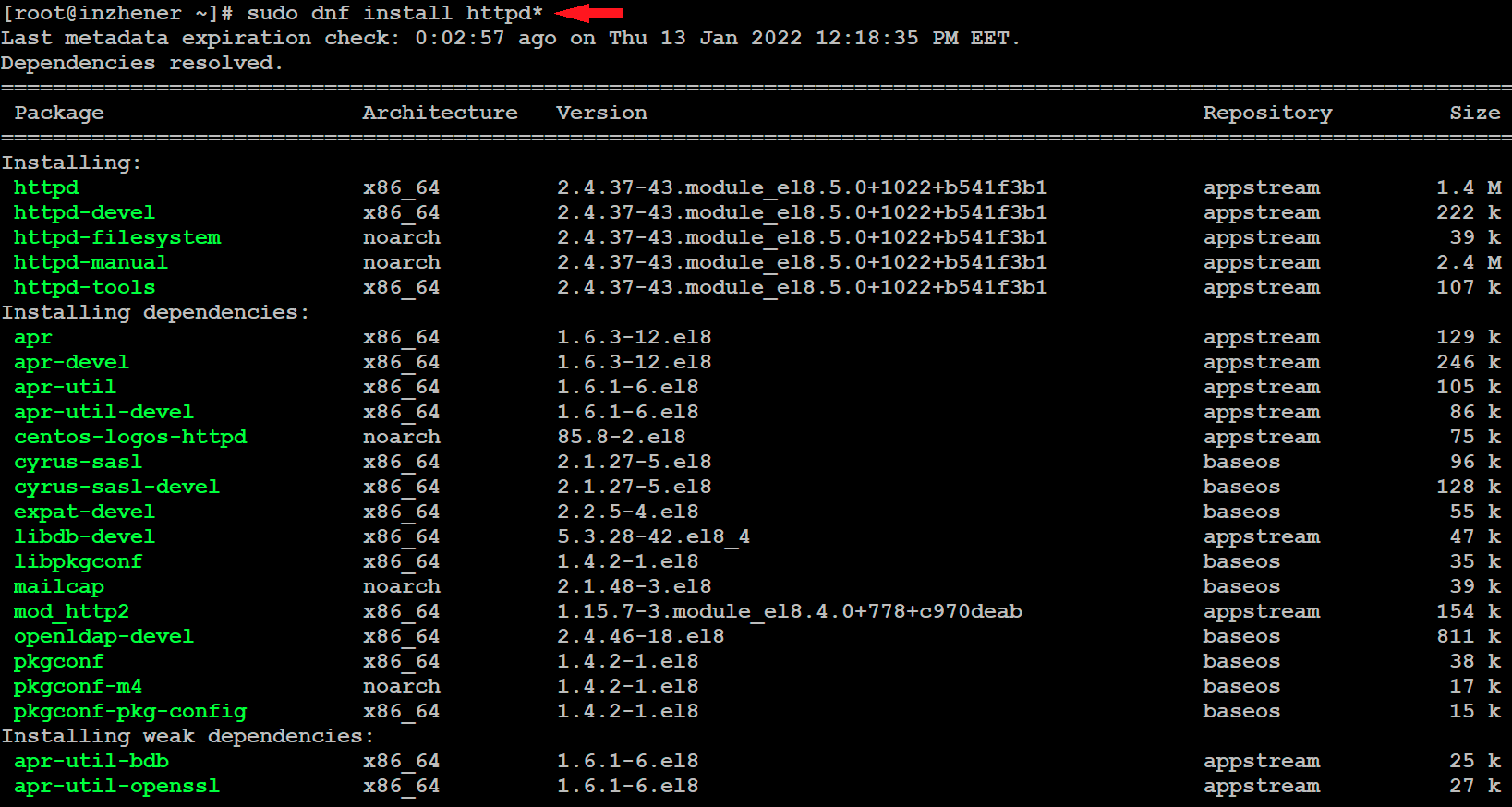
Task: Click the version '2.4.46-18.el8'
Action: pyautogui.click(x=640, y=636)
